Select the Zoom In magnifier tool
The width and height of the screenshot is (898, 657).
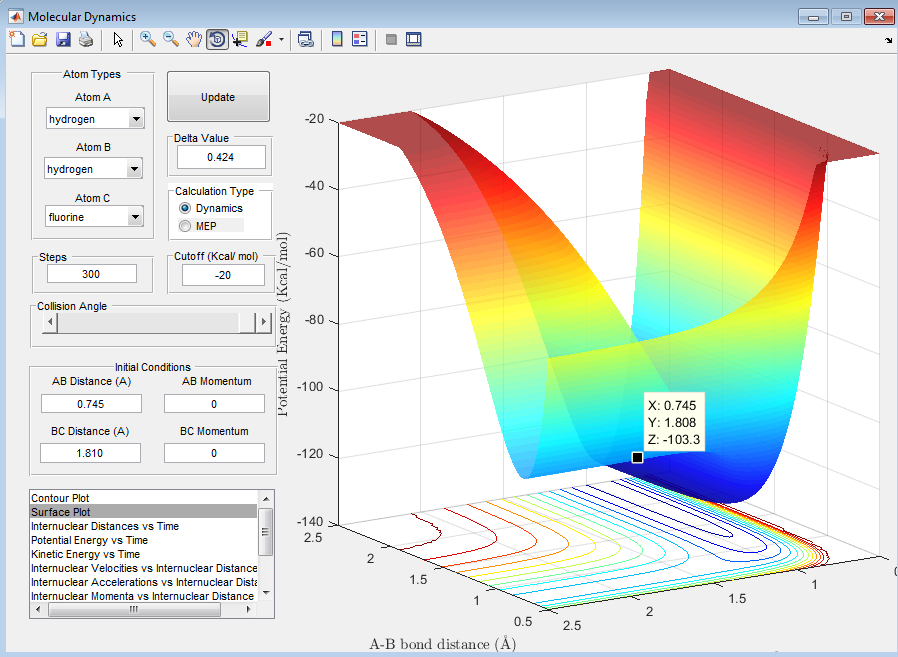click(148, 39)
